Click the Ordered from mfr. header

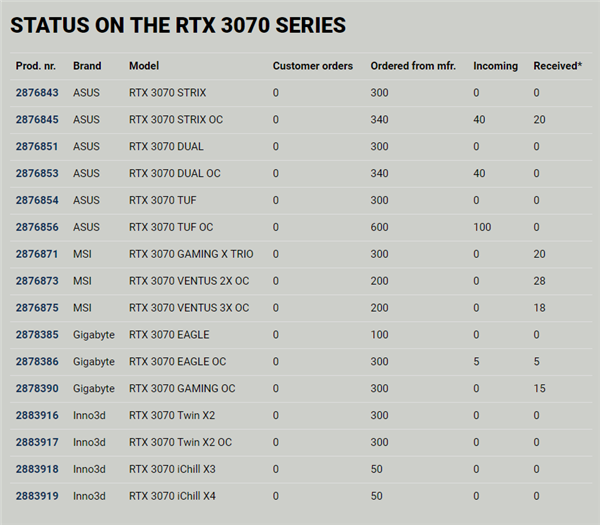[412, 66]
